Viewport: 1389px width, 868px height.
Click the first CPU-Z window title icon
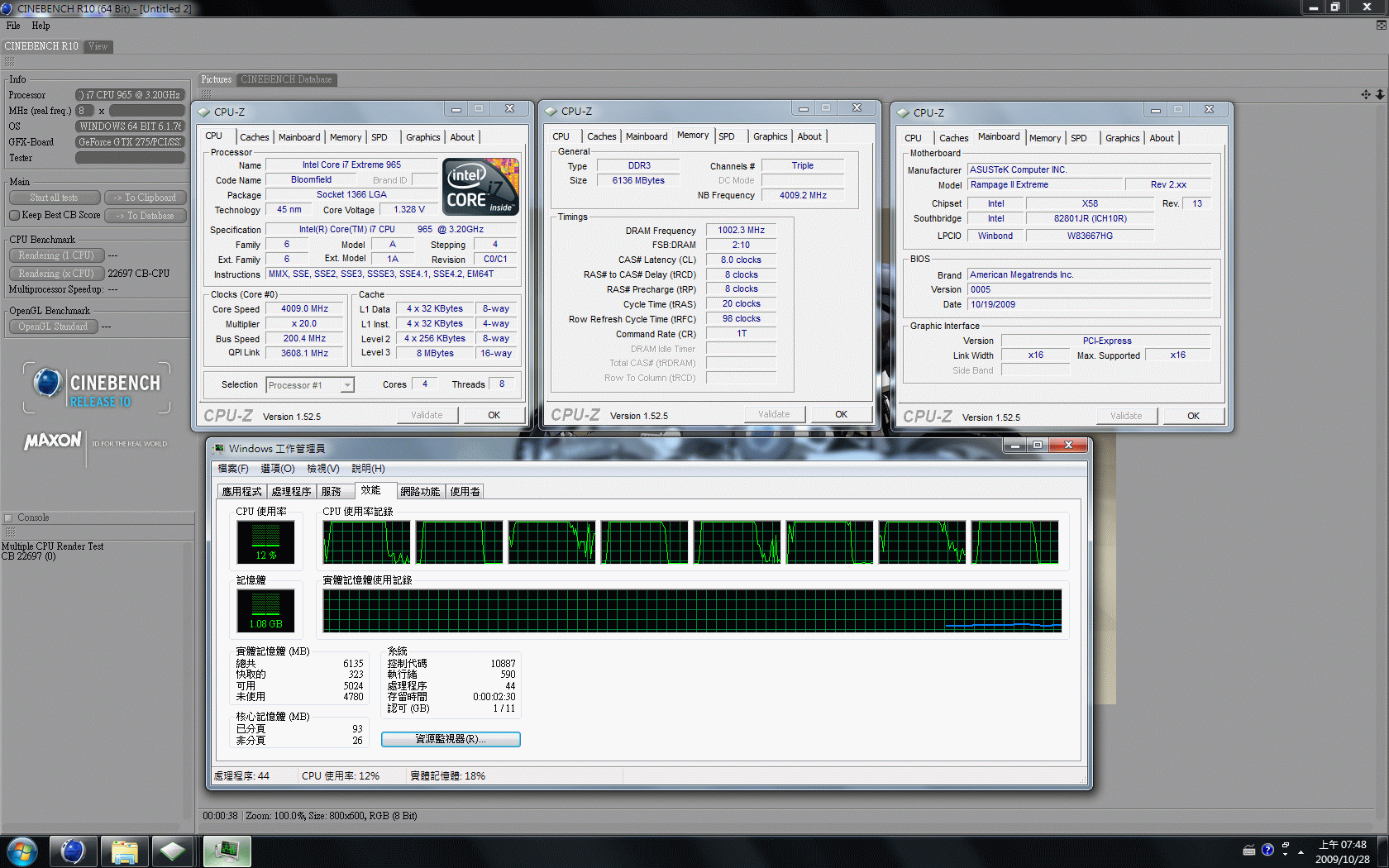point(203,112)
